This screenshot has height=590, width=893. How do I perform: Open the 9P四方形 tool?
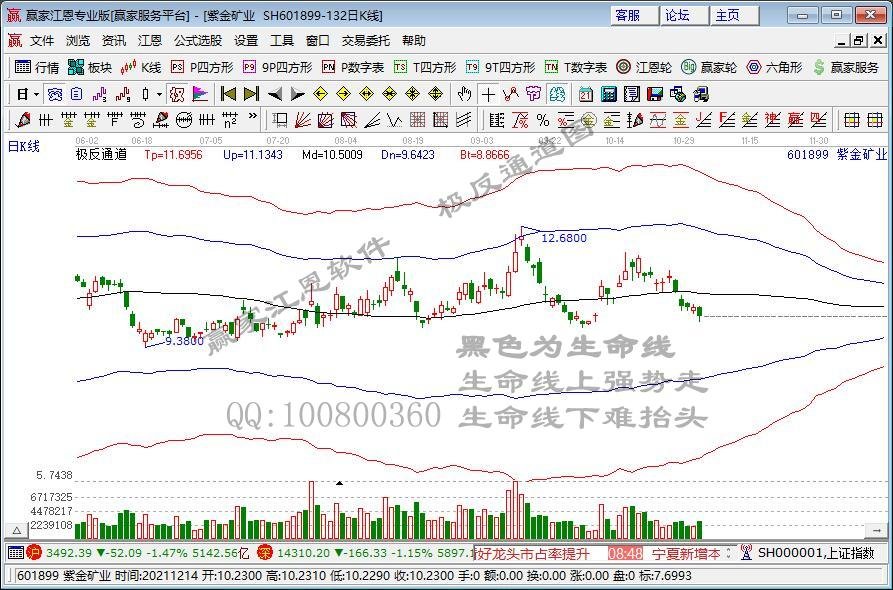pos(277,68)
